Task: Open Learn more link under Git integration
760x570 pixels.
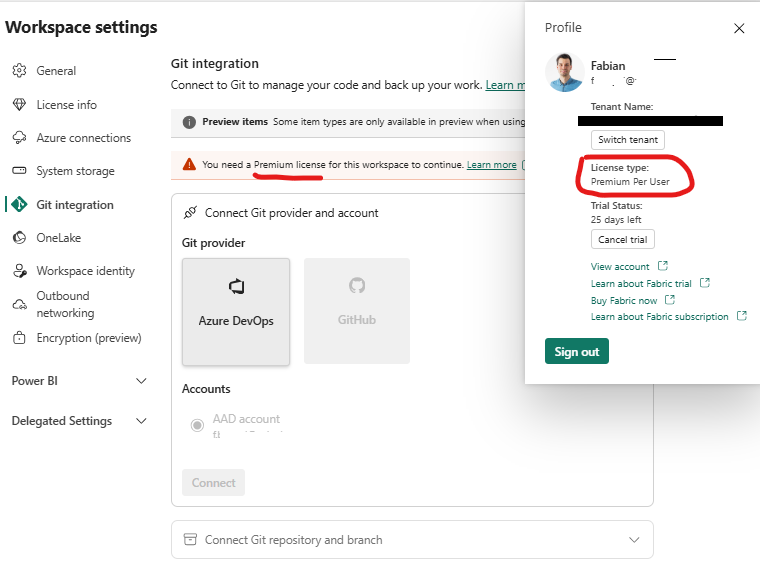Action: pyautogui.click(x=505, y=85)
